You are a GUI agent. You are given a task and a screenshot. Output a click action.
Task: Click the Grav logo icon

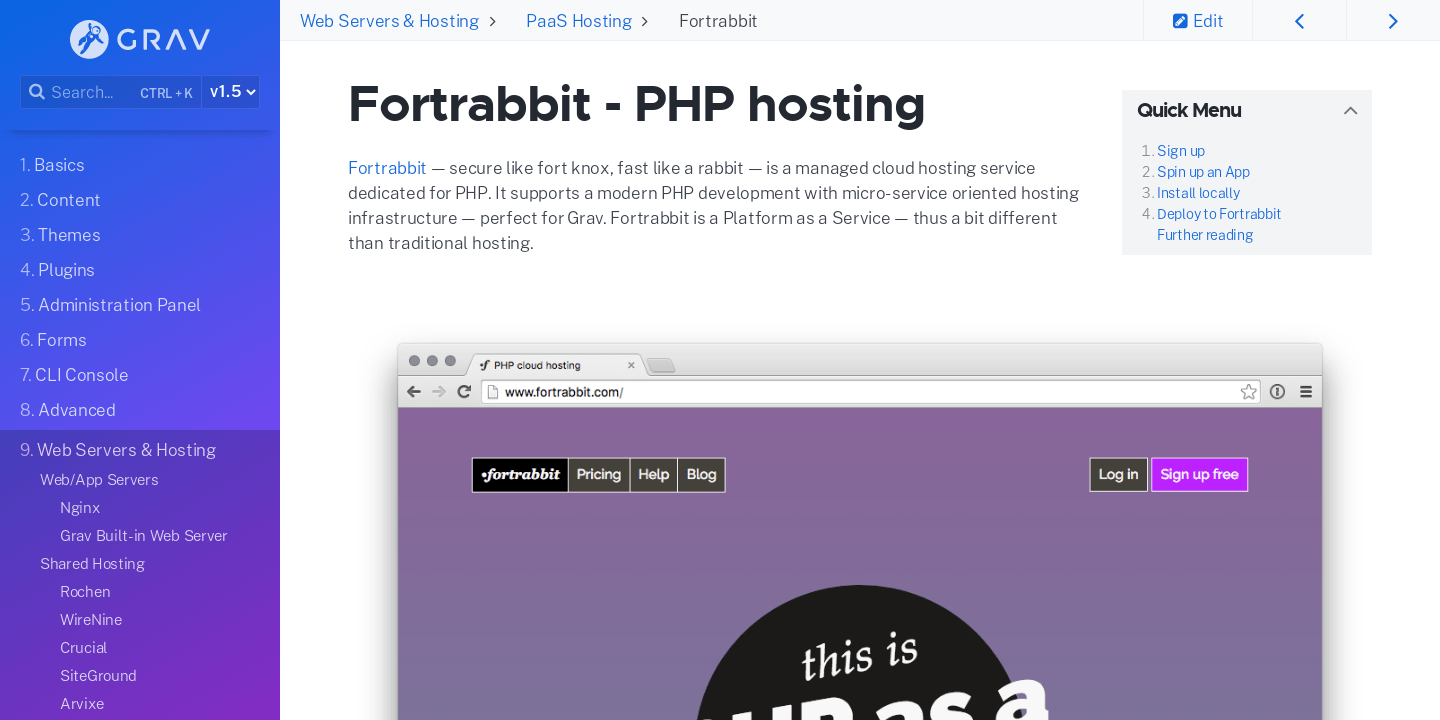(90, 40)
